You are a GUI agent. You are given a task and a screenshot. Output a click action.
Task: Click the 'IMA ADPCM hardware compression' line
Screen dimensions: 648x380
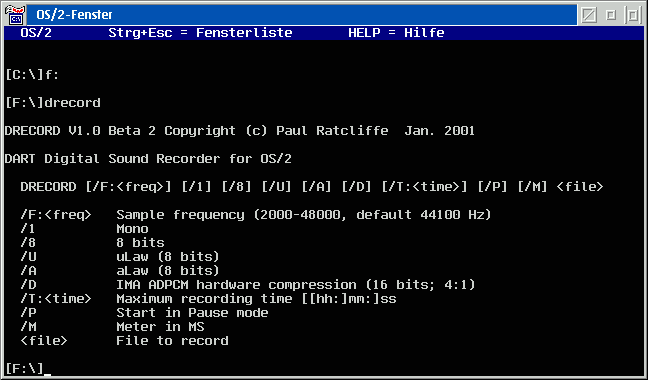[295, 285]
